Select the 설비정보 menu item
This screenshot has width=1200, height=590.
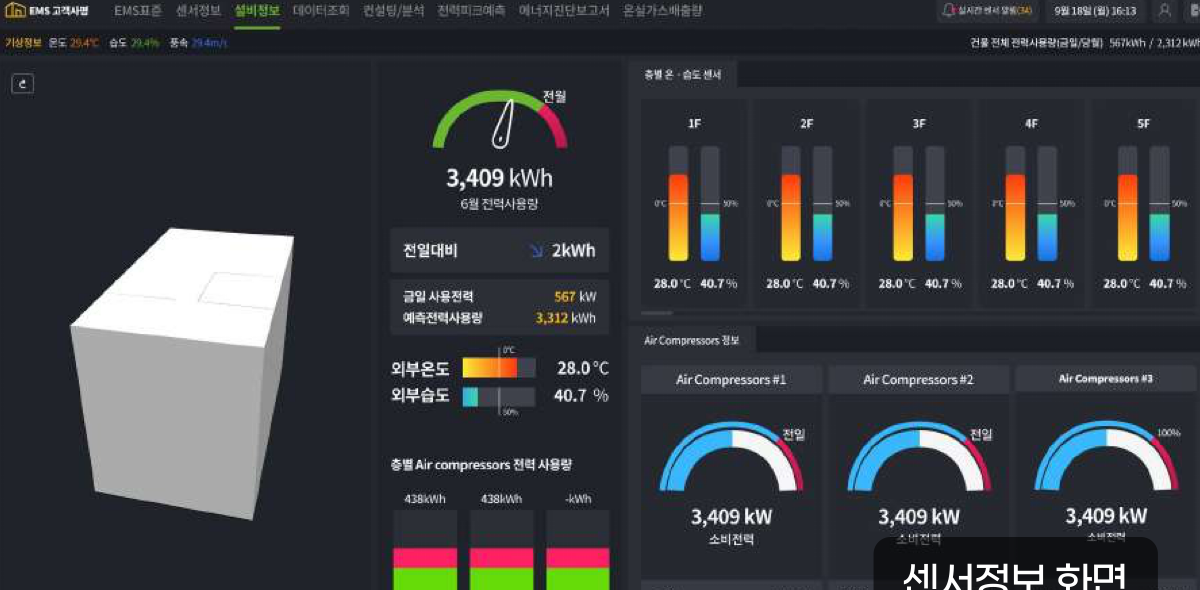(x=257, y=11)
